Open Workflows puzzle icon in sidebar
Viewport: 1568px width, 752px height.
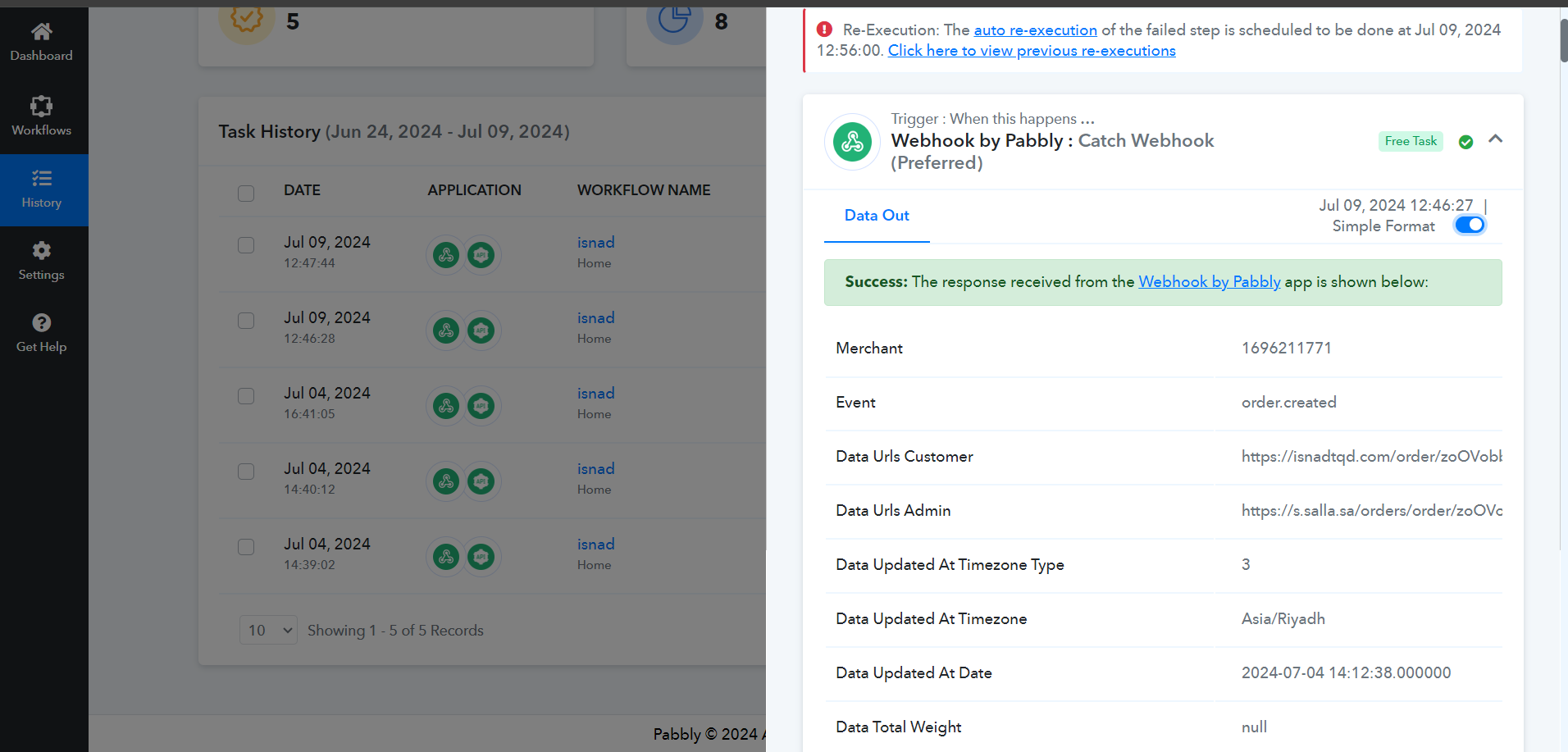click(x=42, y=106)
